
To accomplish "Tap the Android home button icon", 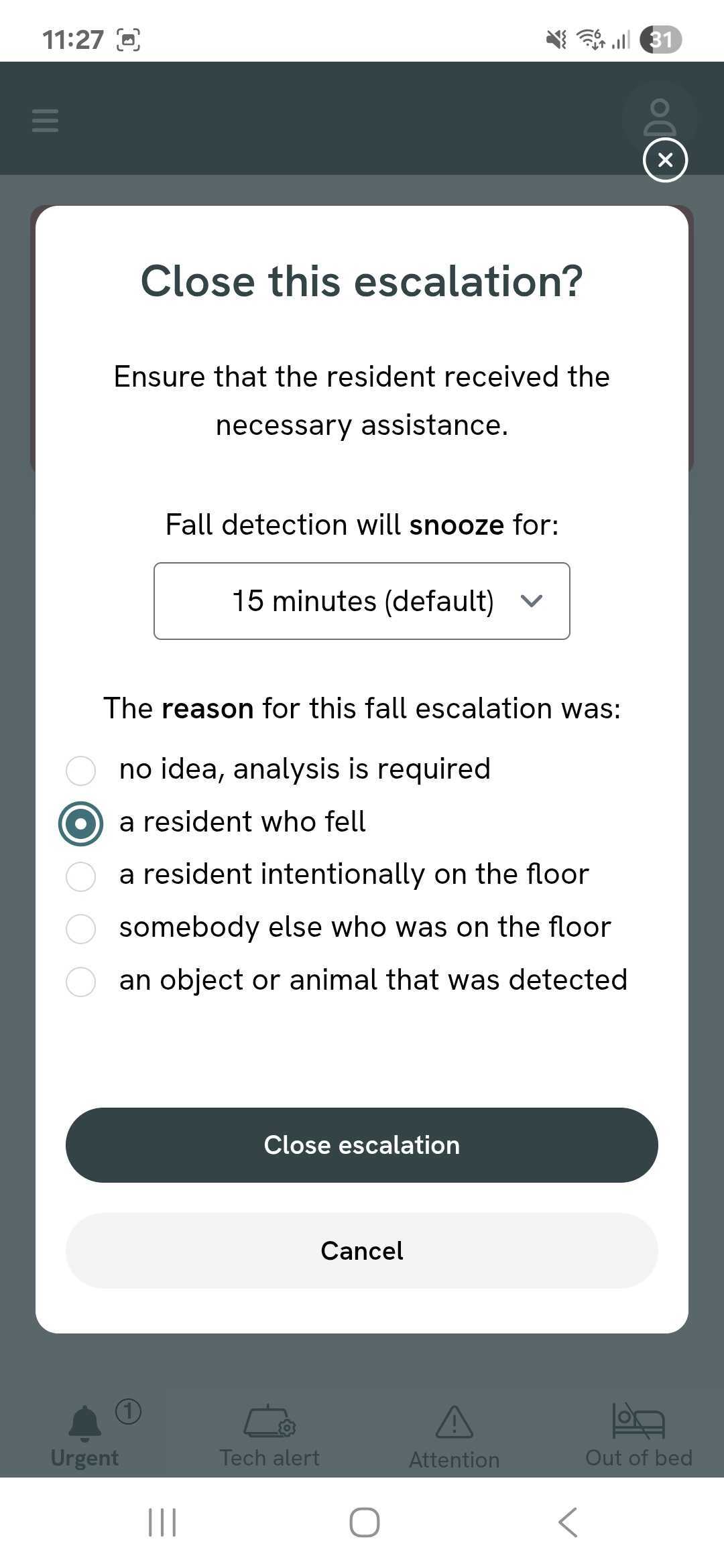I will [x=364, y=1522].
